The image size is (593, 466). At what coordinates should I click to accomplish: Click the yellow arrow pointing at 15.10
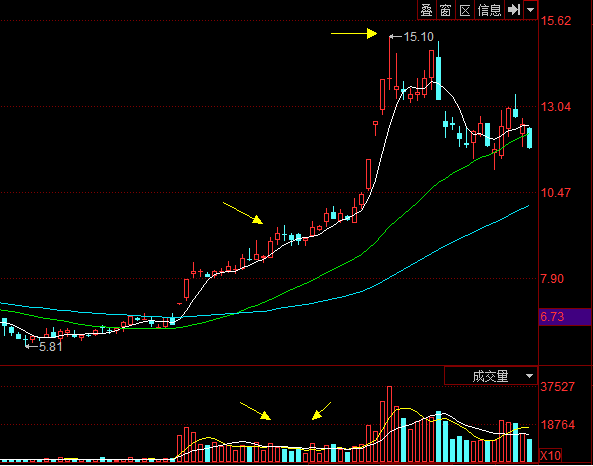354,33
